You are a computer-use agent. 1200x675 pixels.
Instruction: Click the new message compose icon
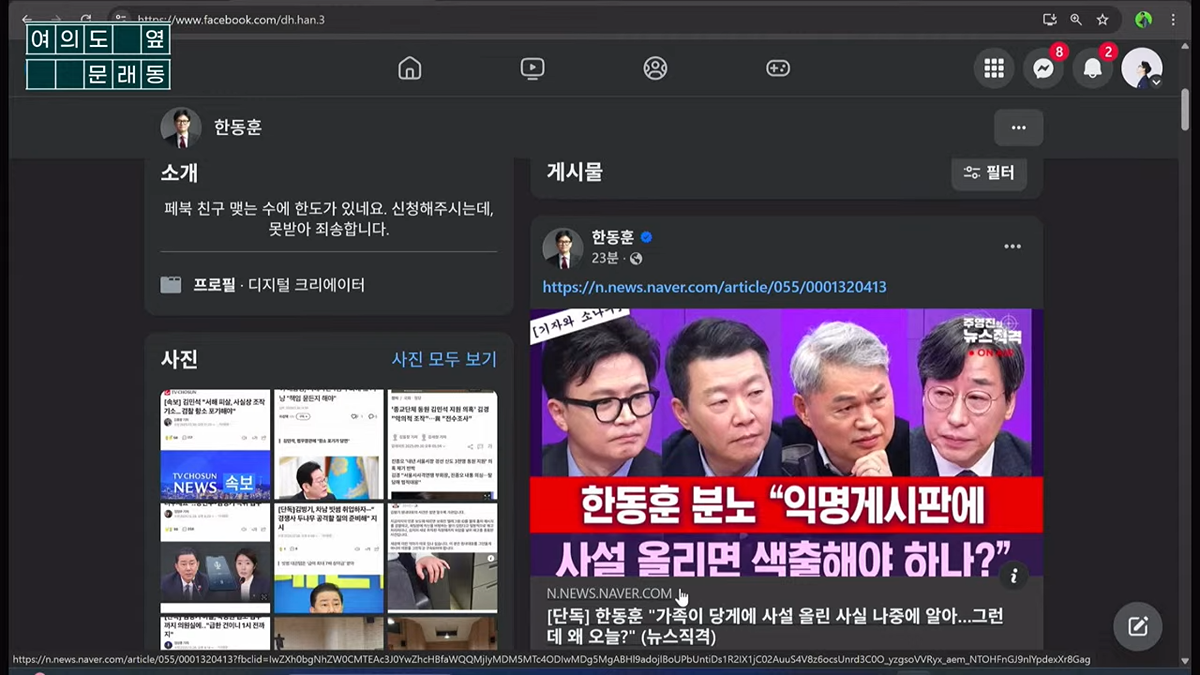[x=1137, y=627]
